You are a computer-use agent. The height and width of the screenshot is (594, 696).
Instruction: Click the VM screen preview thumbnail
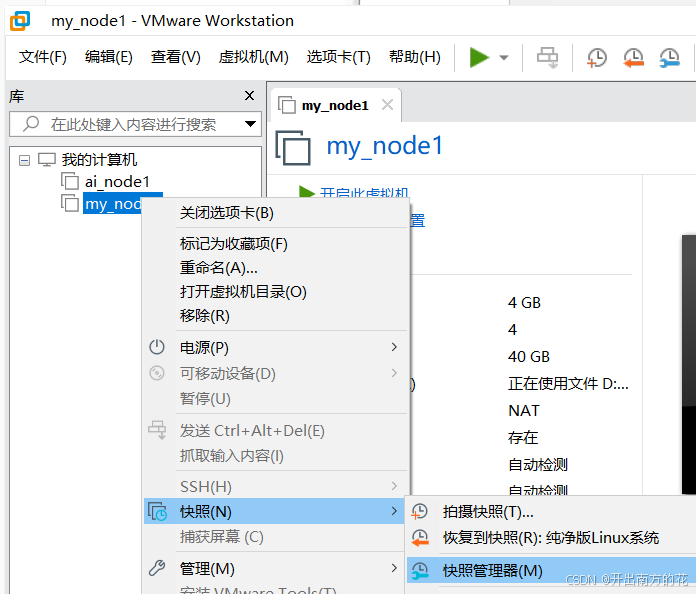[689, 364]
